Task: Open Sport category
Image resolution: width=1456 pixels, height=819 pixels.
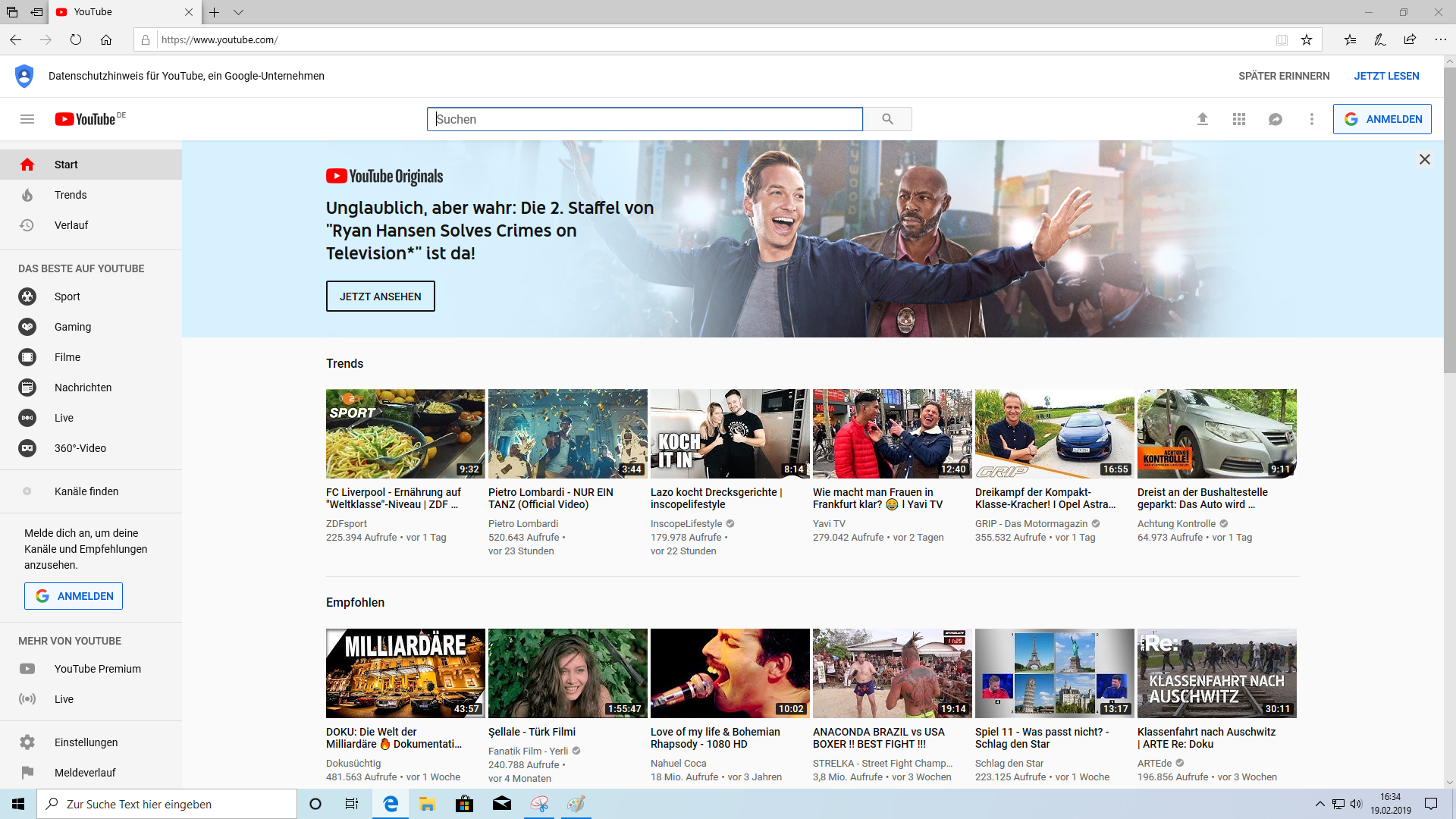Action: pyautogui.click(x=91, y=297)
